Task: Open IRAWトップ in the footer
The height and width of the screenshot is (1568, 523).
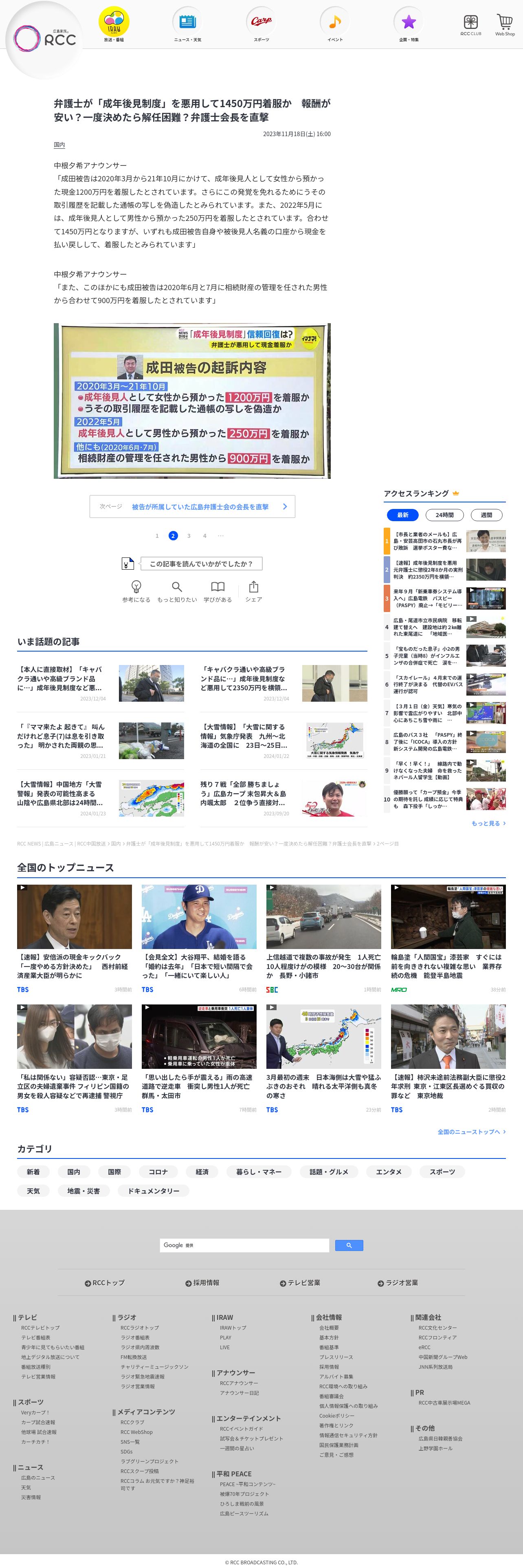Action: (233, 1328)
